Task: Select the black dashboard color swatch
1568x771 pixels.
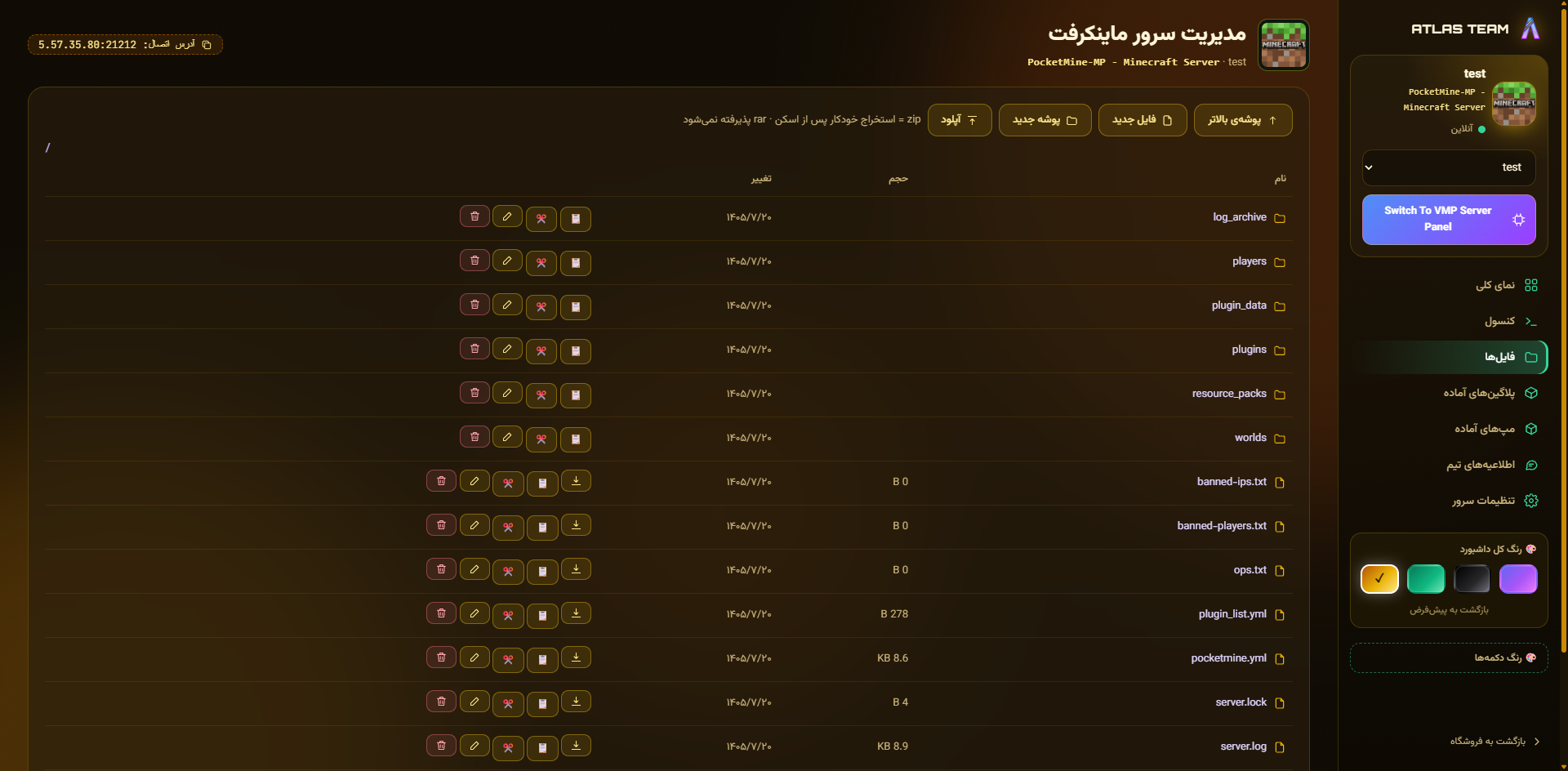Action: pyautogui.click(x=1472, y=579)
